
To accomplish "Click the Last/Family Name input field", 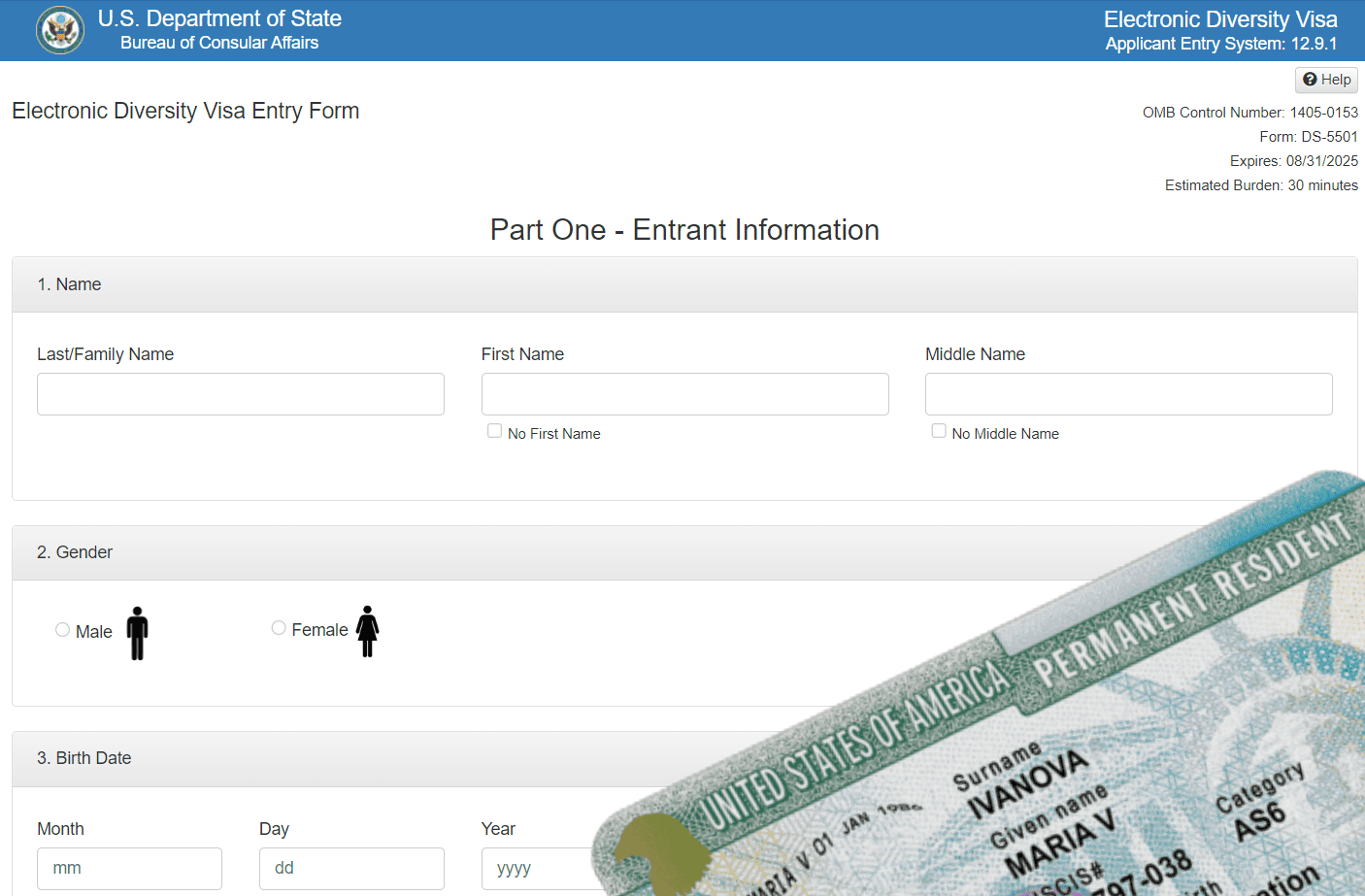I will tap(241, 394).
